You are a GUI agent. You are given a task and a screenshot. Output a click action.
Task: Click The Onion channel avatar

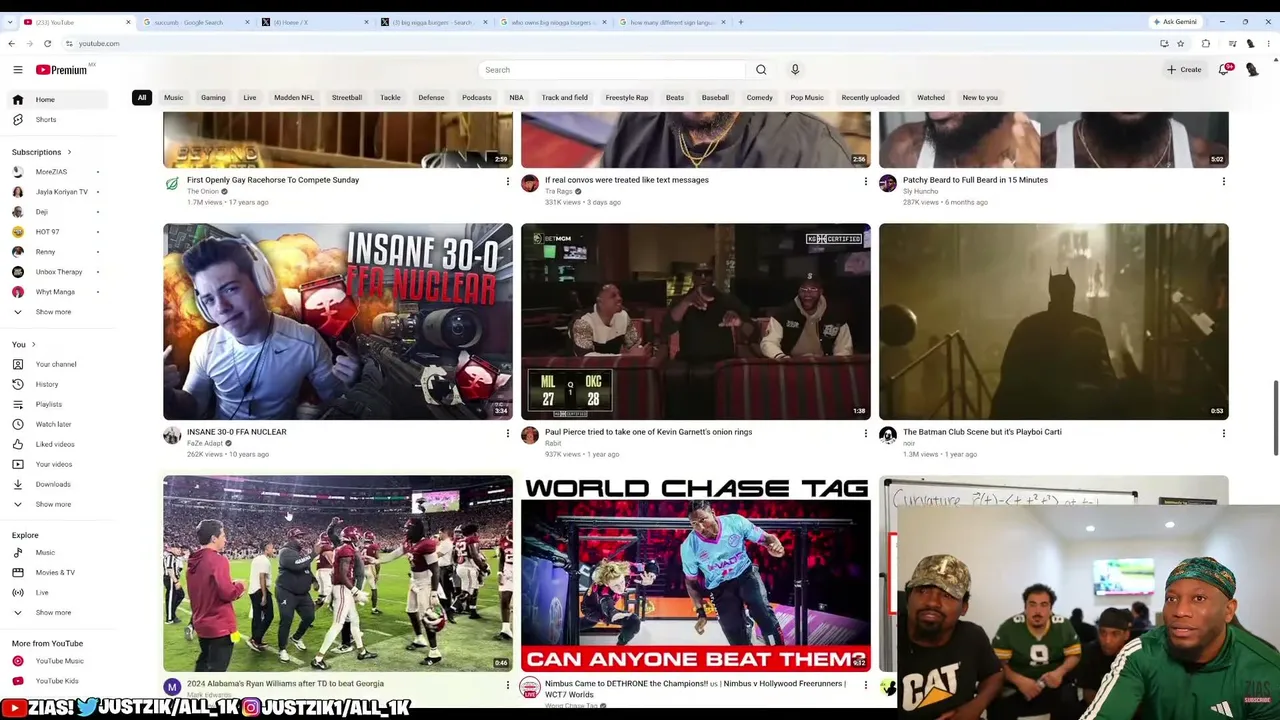click(172, 183)
